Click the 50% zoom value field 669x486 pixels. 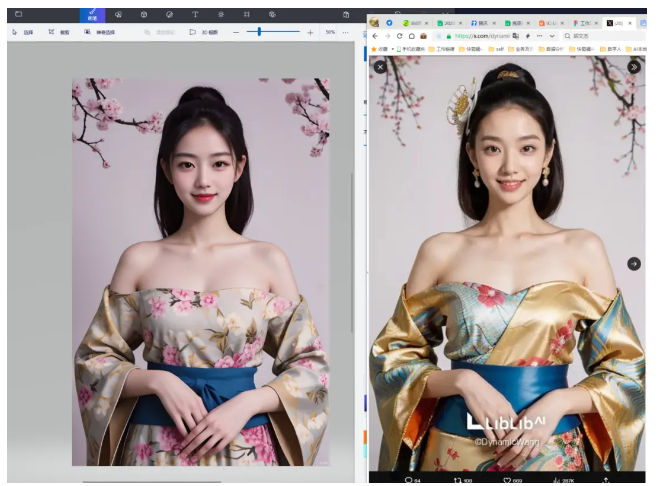click(330, 32)
